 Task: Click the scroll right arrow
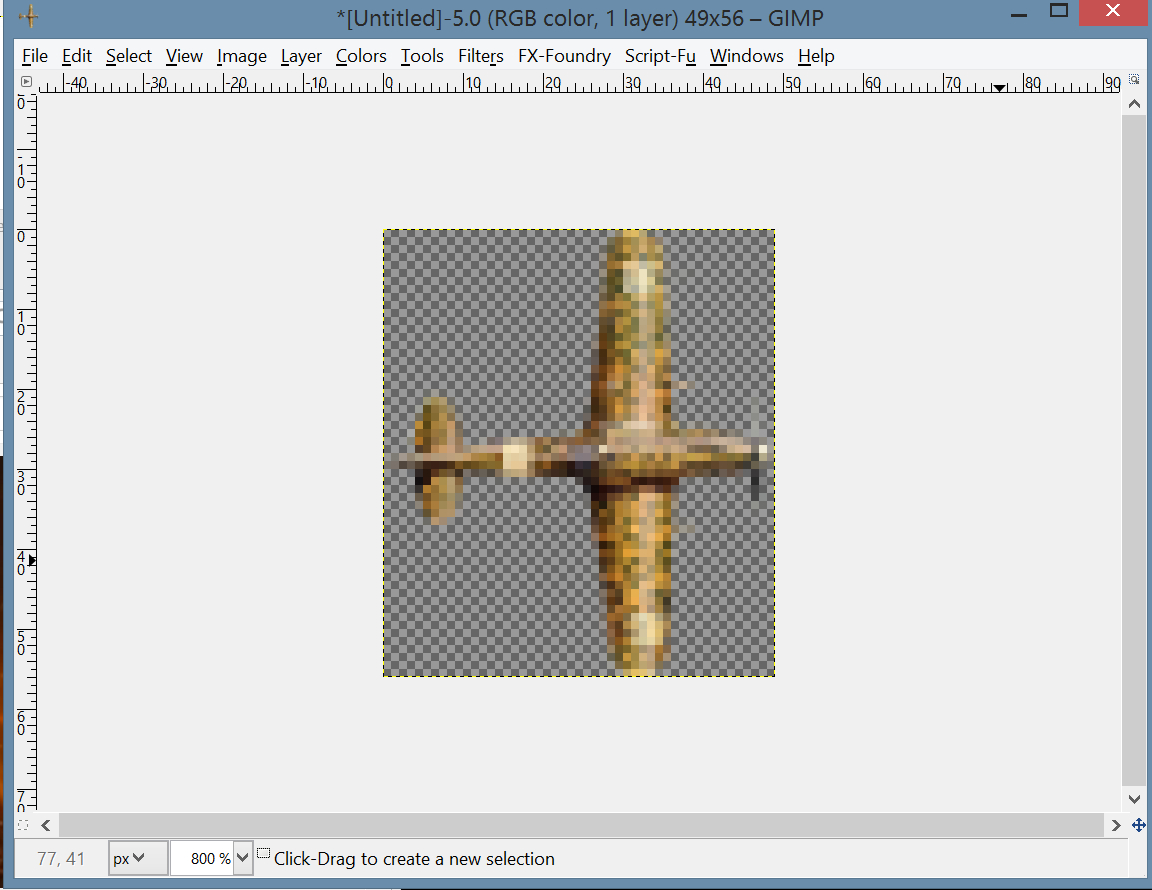click(x=1116, y=825)
